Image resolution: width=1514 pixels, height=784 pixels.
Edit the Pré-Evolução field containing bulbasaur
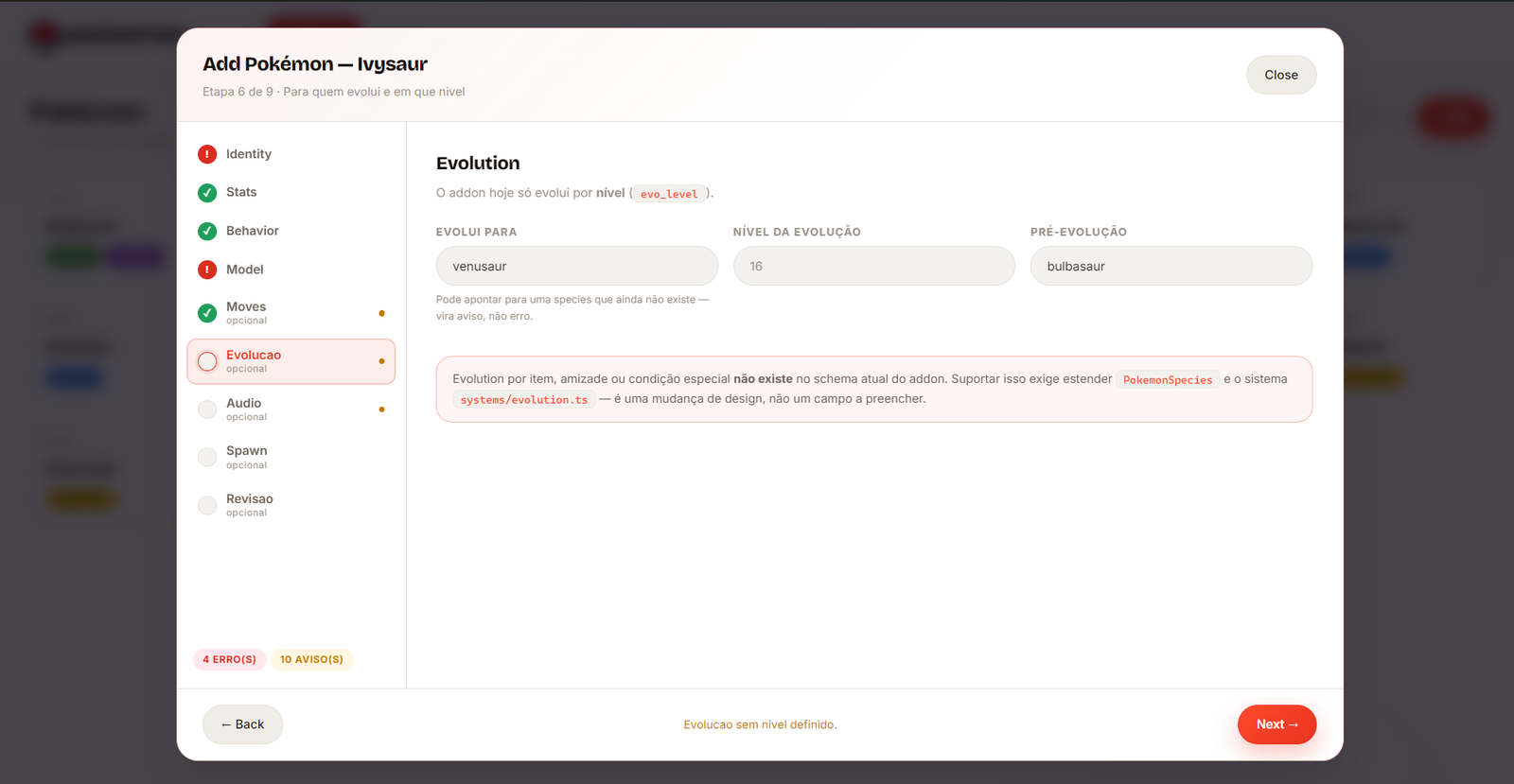(x=1171, y=266)
